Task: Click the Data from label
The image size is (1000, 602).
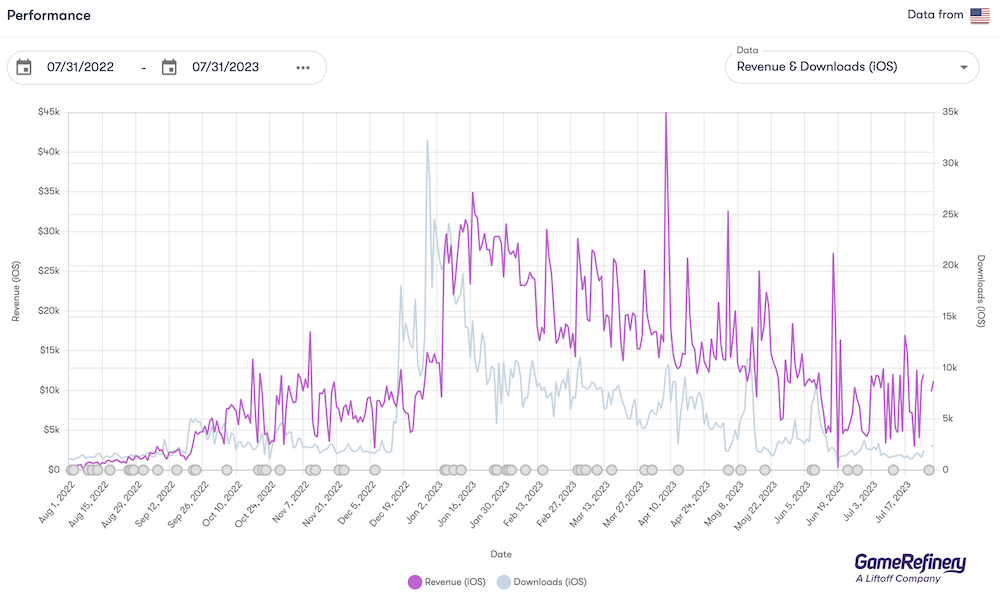Action: pos(935,15)
